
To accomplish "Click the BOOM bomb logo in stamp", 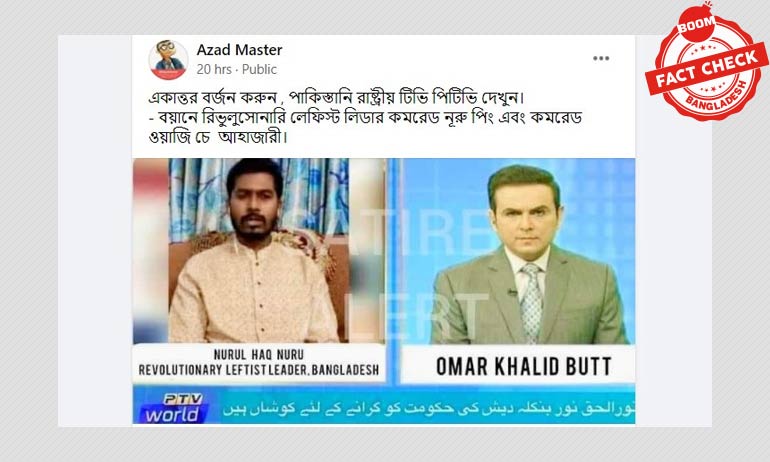I will [x=696, y=23].
